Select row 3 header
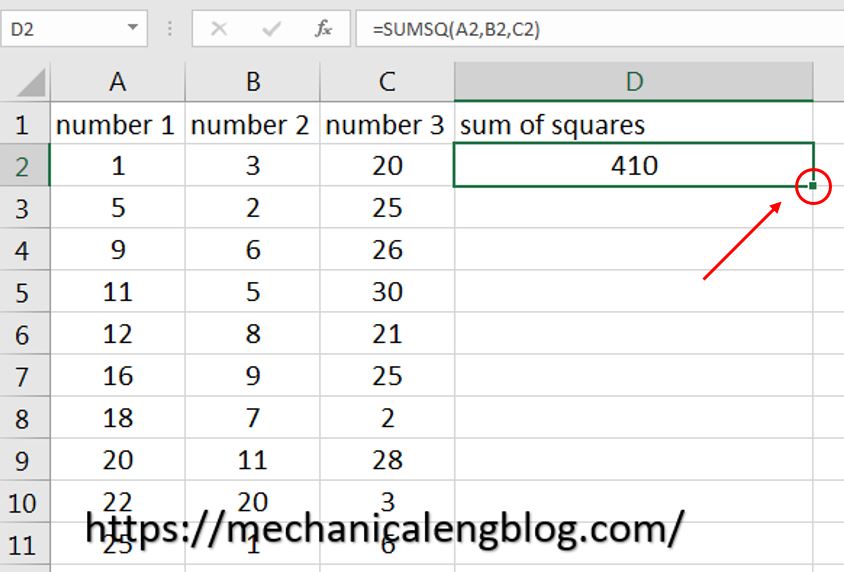 tap(24, 208)
